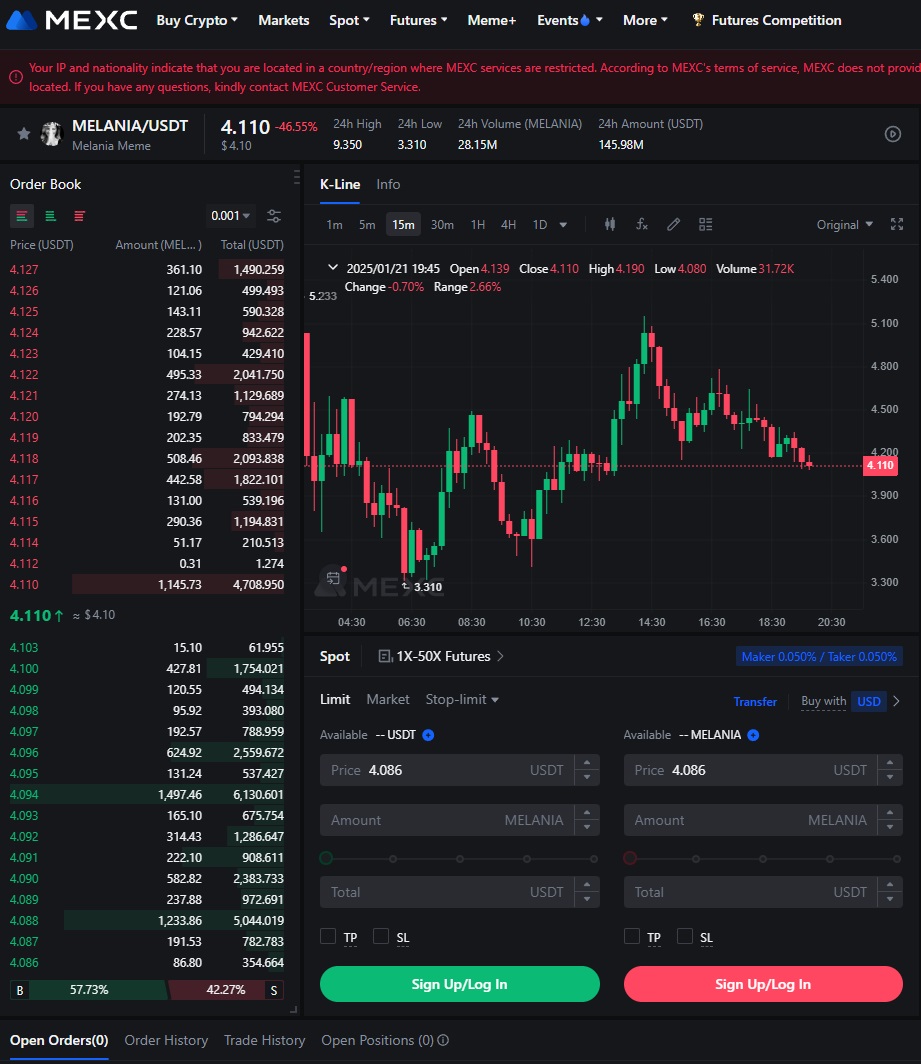921x1064 pixels.
Task: Check the sell-side TP checkbox
Action: coord(632,936)
